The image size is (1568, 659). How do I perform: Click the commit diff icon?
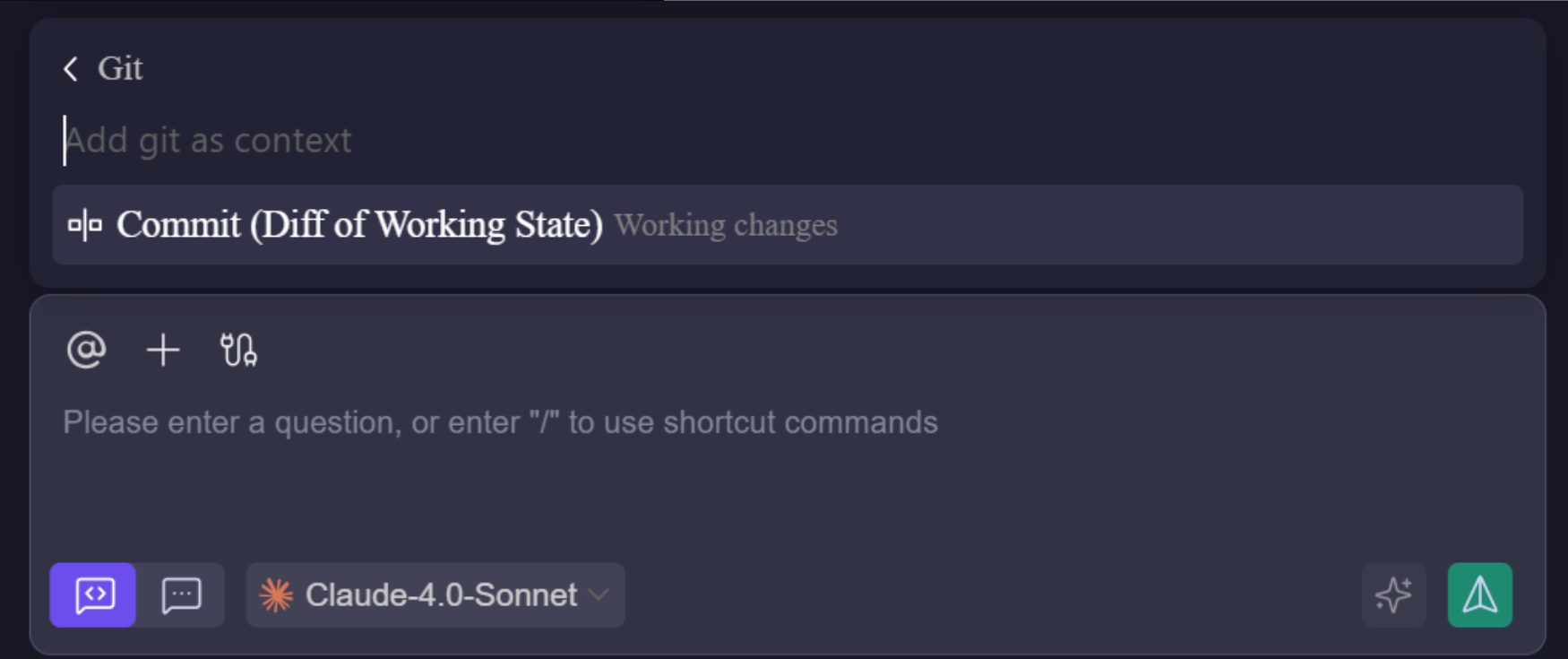[85, 225]
